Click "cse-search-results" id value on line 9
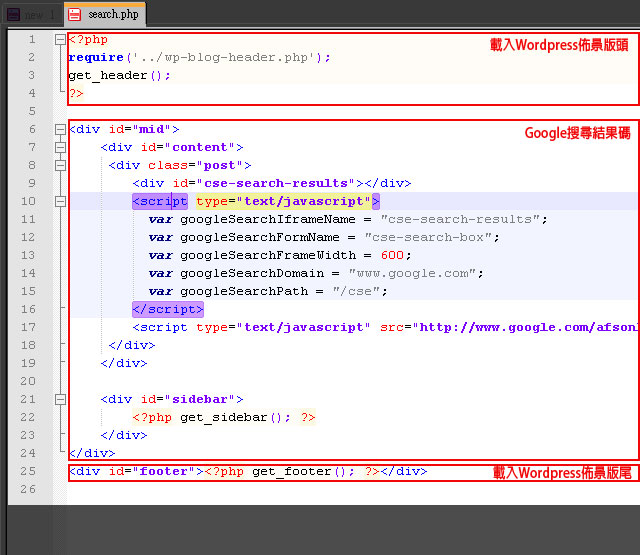Viewport: 640px width, 555px height. pos(276,183)
